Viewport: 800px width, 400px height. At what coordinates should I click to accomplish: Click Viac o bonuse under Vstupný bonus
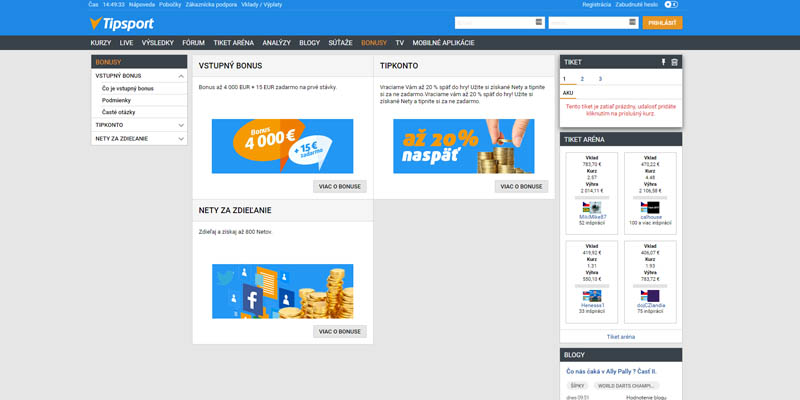[340, 187]
